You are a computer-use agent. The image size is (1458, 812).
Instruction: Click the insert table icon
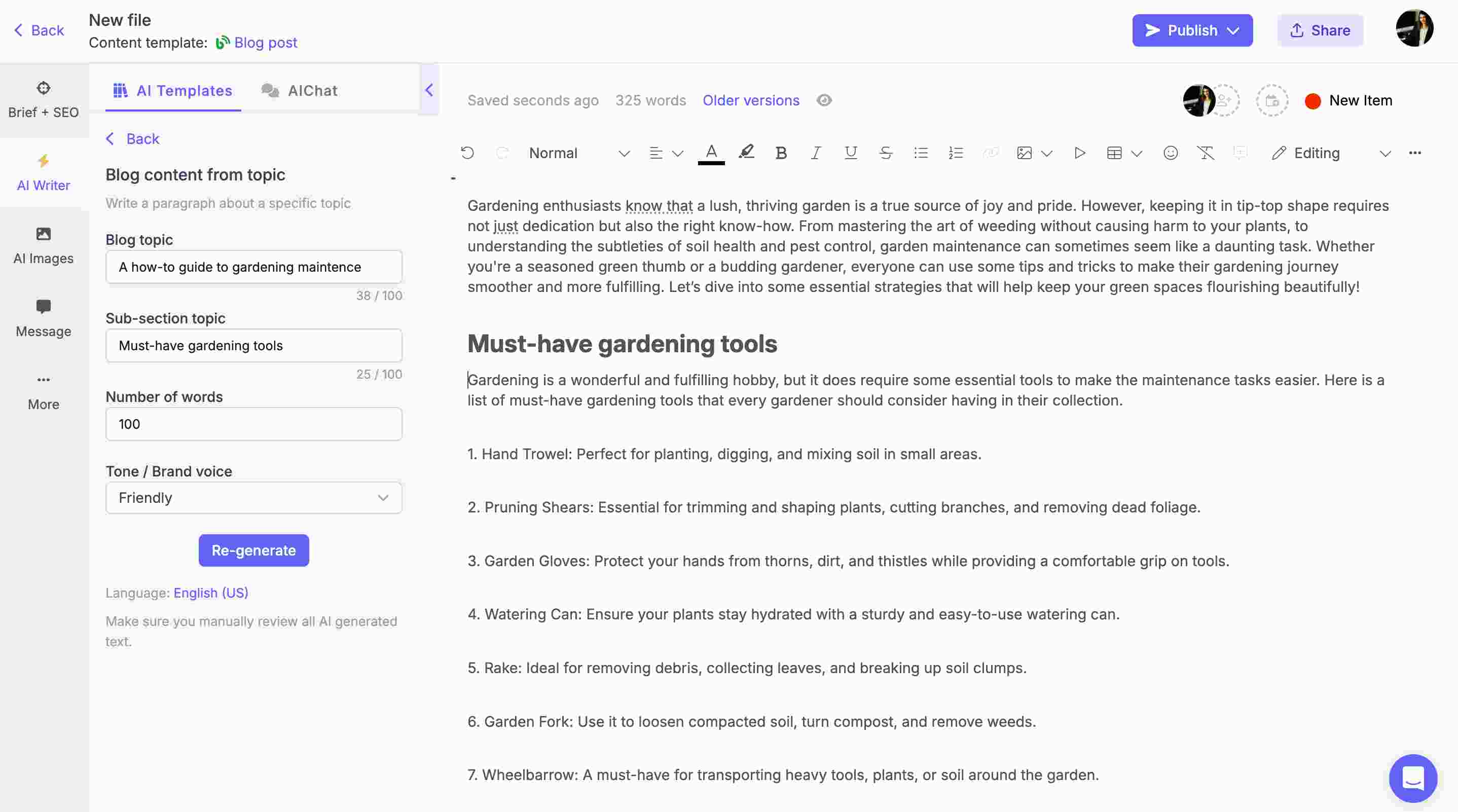point(1114,153)
